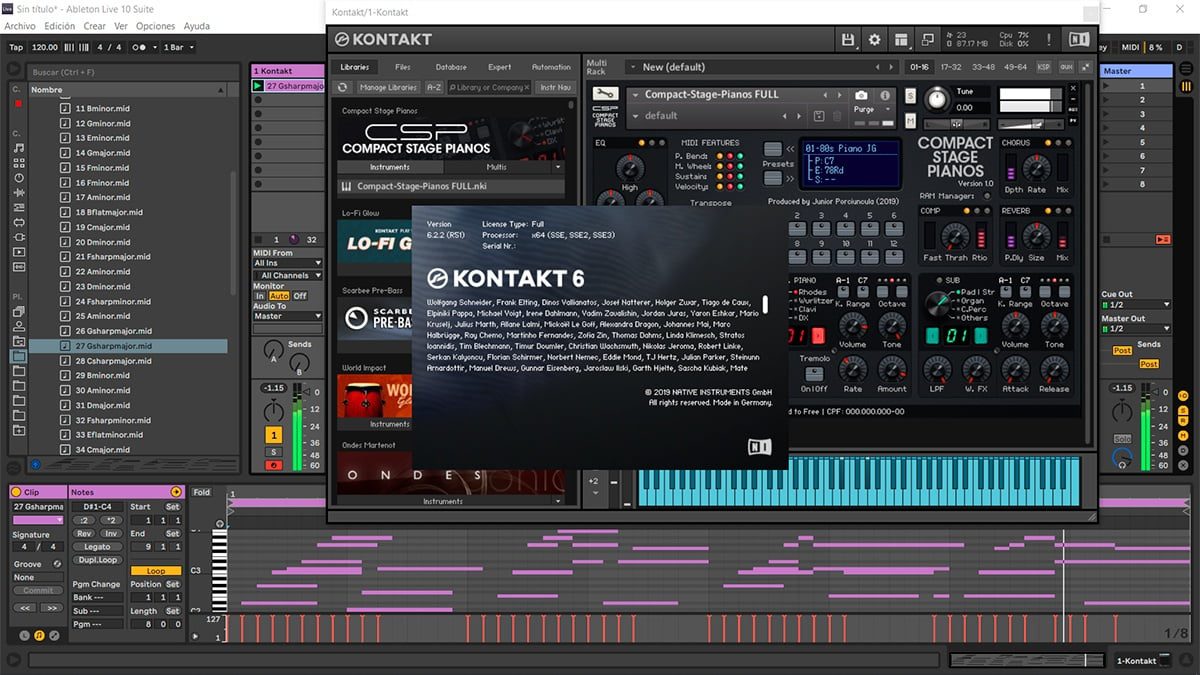Image resolution: width=1200 pixels, height=675 pixels.
Task: Click the Clip view circle icon in Ableton
Action: tap(16, 492)
